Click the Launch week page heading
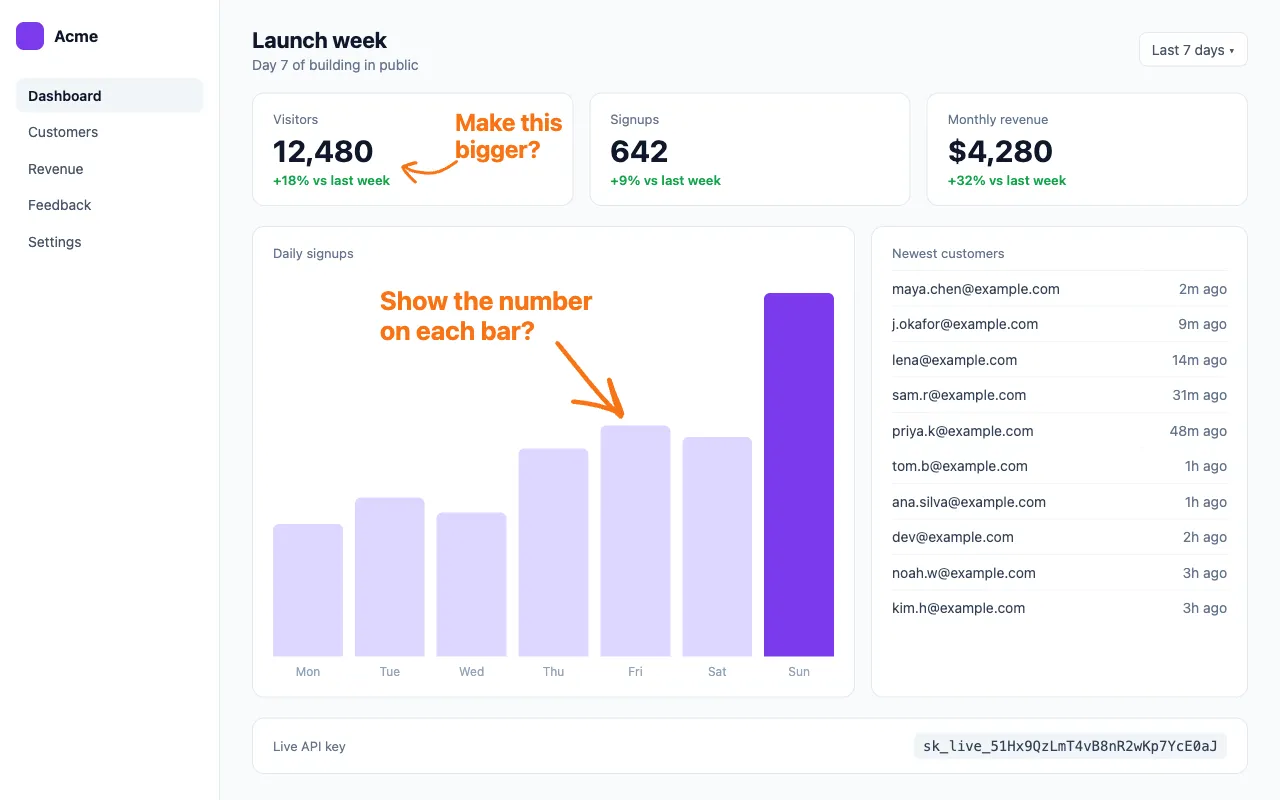Screen dimensions: 1280x800 [319, 40]
